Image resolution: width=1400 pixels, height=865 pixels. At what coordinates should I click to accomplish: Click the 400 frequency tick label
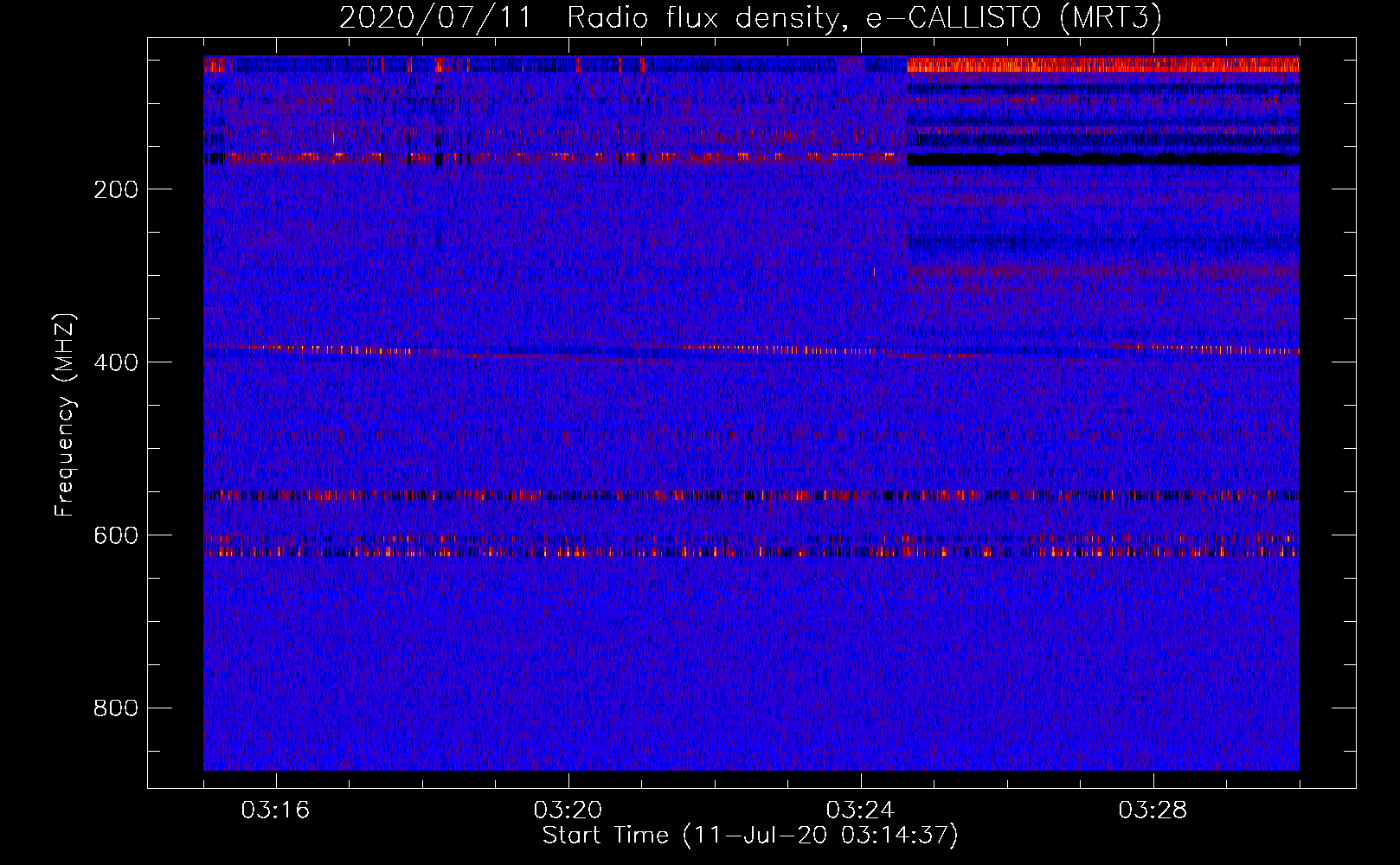click(x=116, y=362)
